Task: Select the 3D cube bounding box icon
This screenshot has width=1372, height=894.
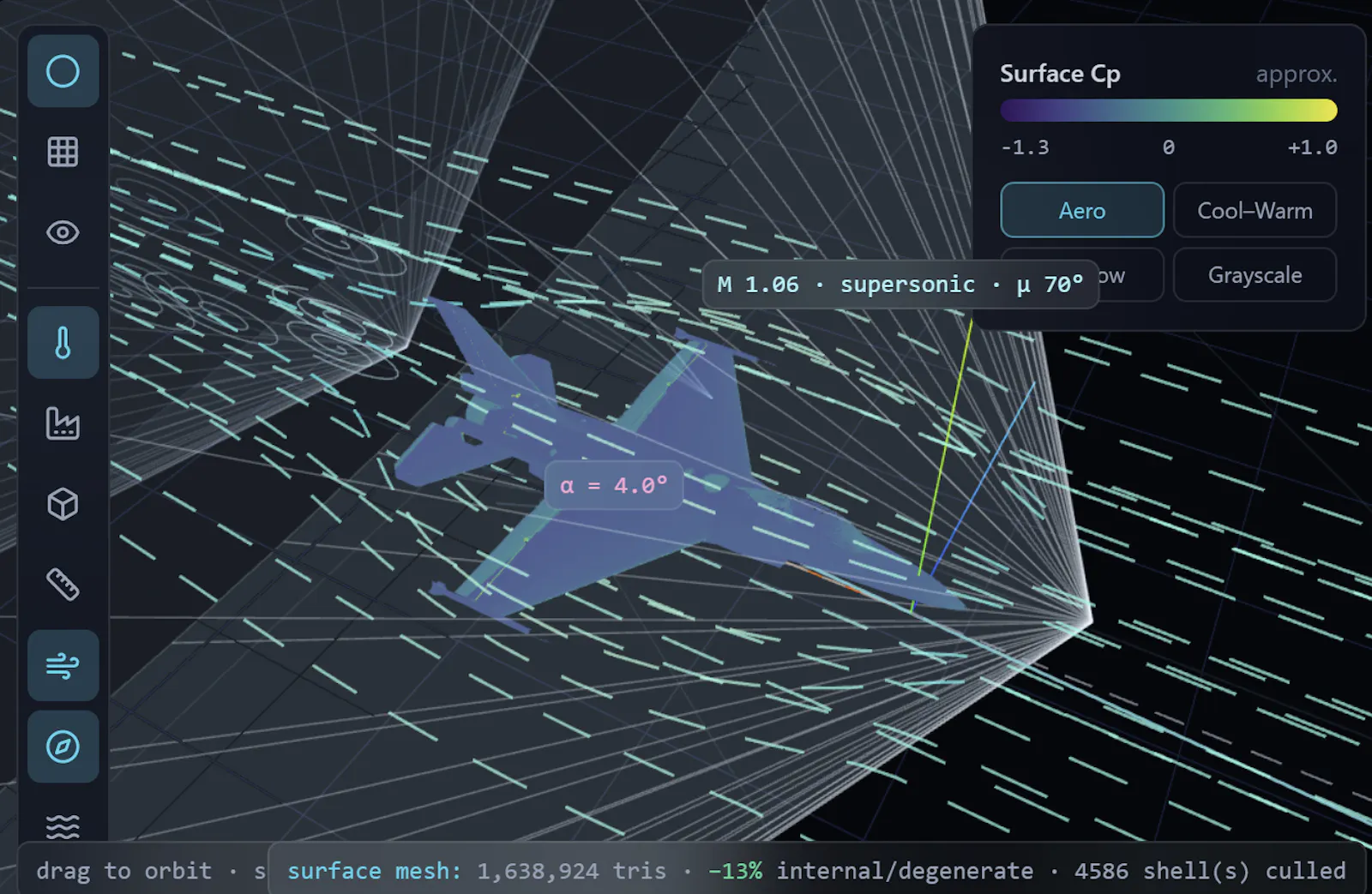Action: point(63,504)
